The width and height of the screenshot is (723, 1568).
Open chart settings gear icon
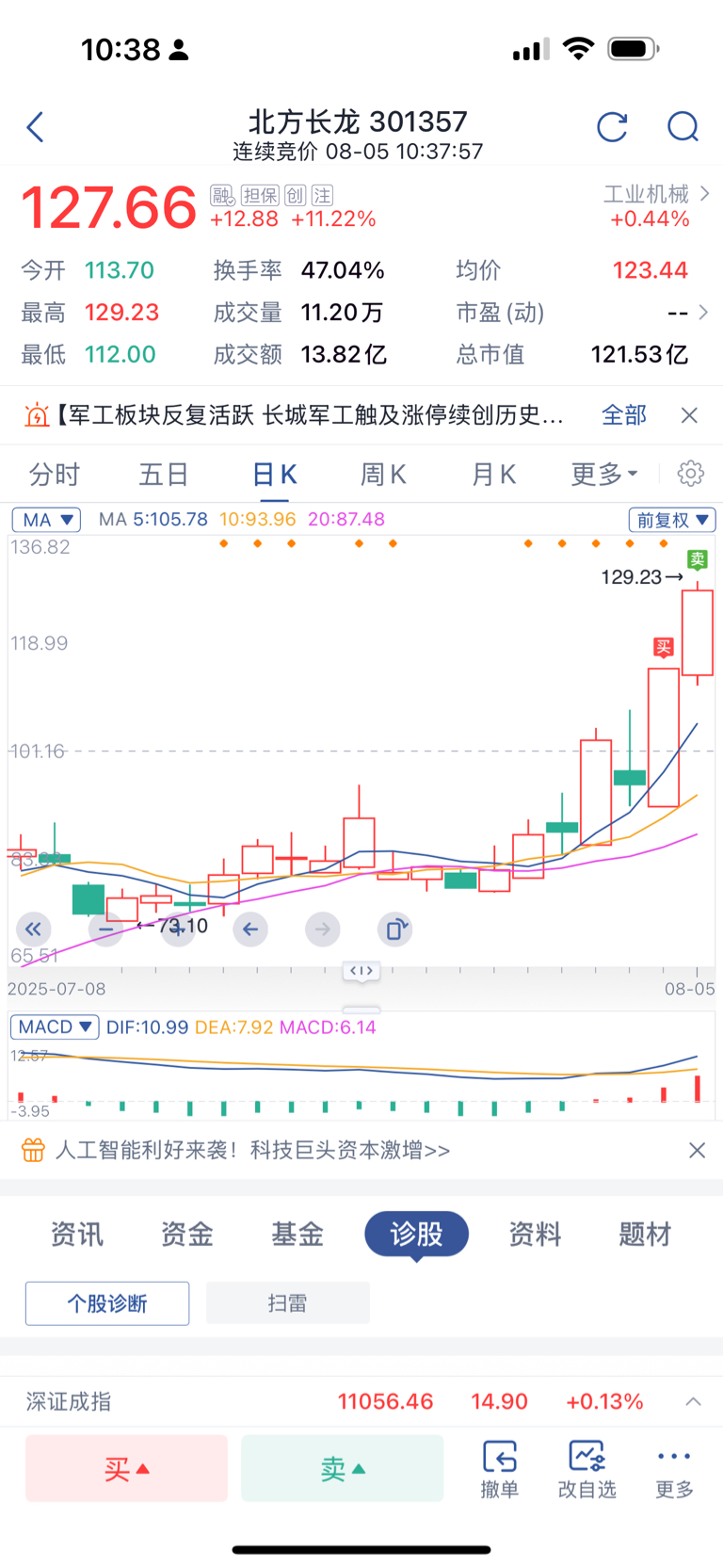coord(691,473)
